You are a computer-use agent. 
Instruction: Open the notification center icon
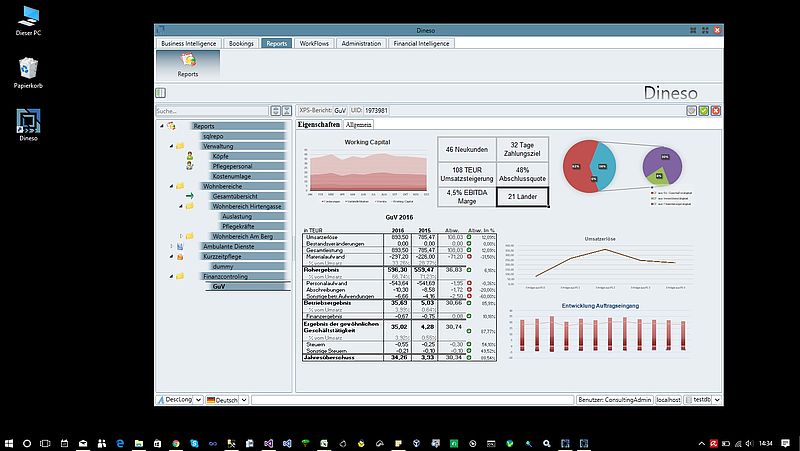point(785,443)
